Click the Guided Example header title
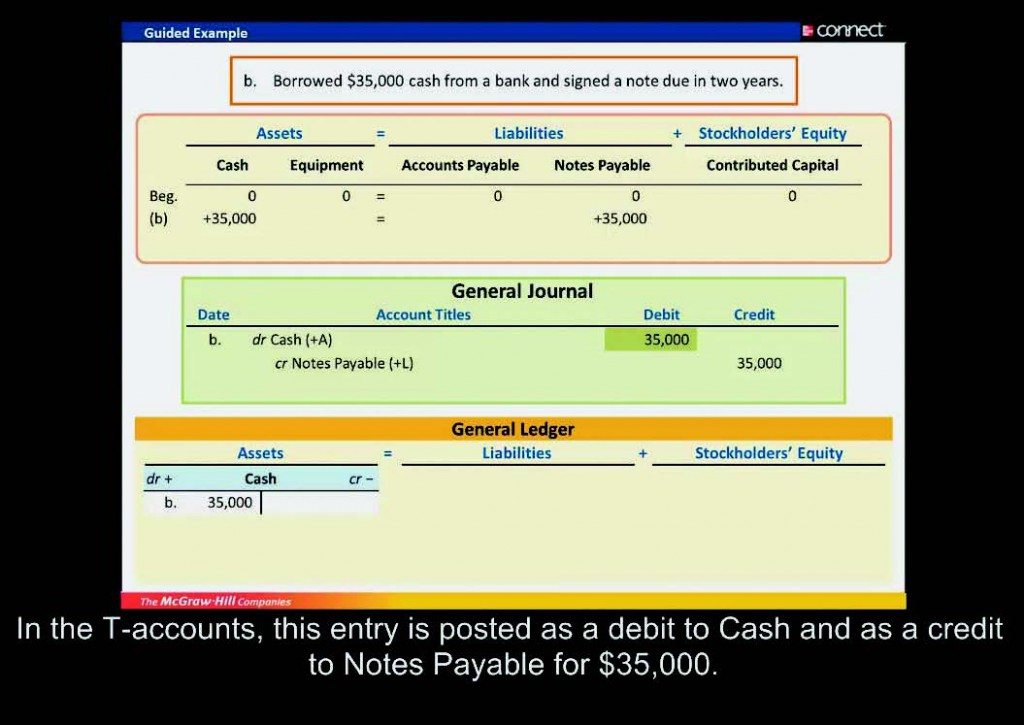1024x725 pixels. [196, 33]
